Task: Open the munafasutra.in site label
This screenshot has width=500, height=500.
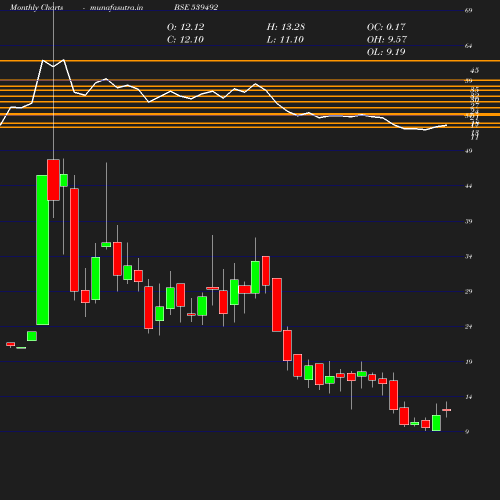Action: pyautogui.click(x=116, y=7)
